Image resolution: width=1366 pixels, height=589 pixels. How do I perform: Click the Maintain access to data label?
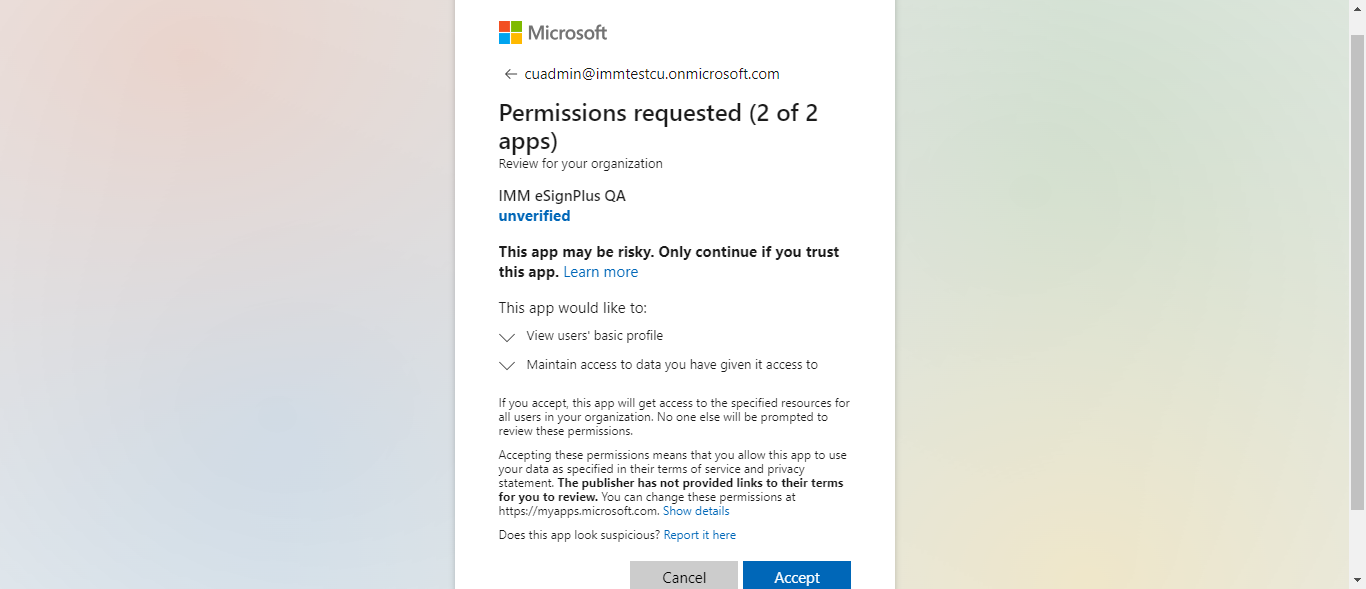click(x=672, y=365)
